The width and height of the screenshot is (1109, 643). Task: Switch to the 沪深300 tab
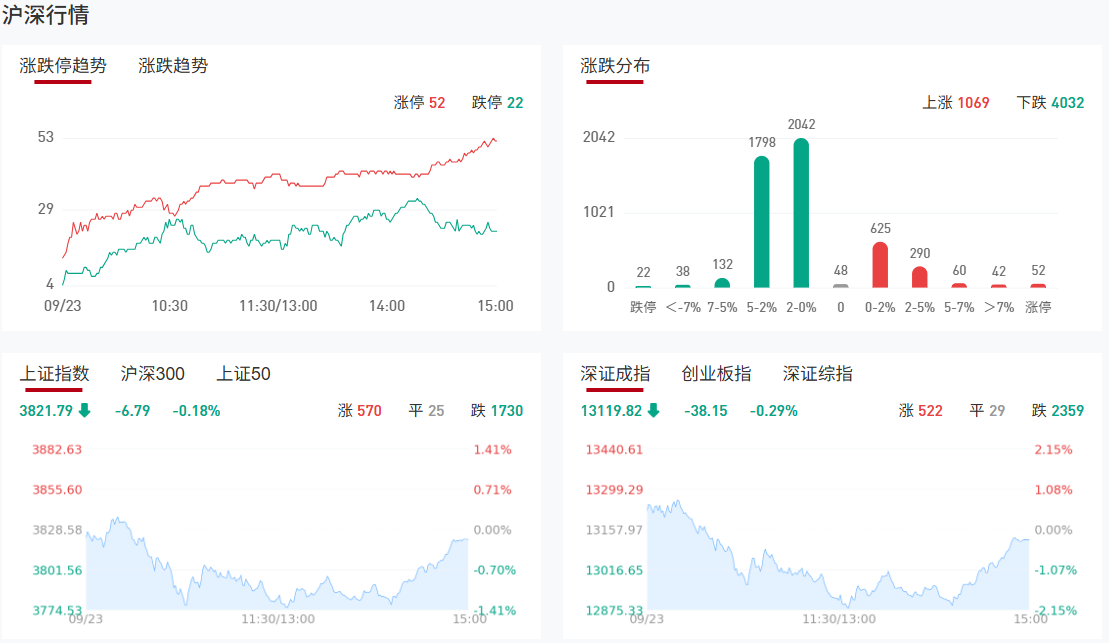[x=152, y=374]
